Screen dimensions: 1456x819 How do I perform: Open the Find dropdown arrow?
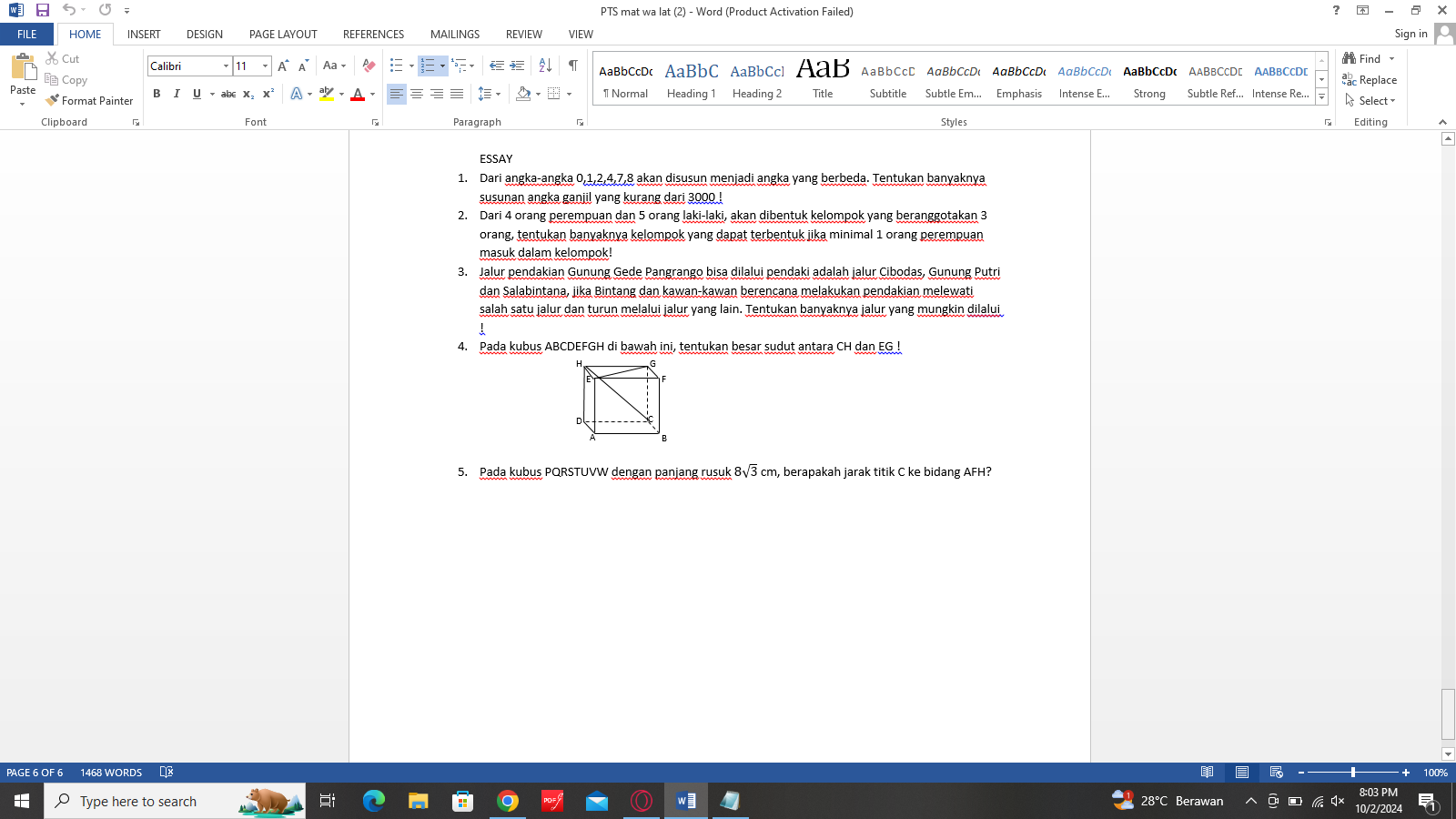[x=1391, y=58]
